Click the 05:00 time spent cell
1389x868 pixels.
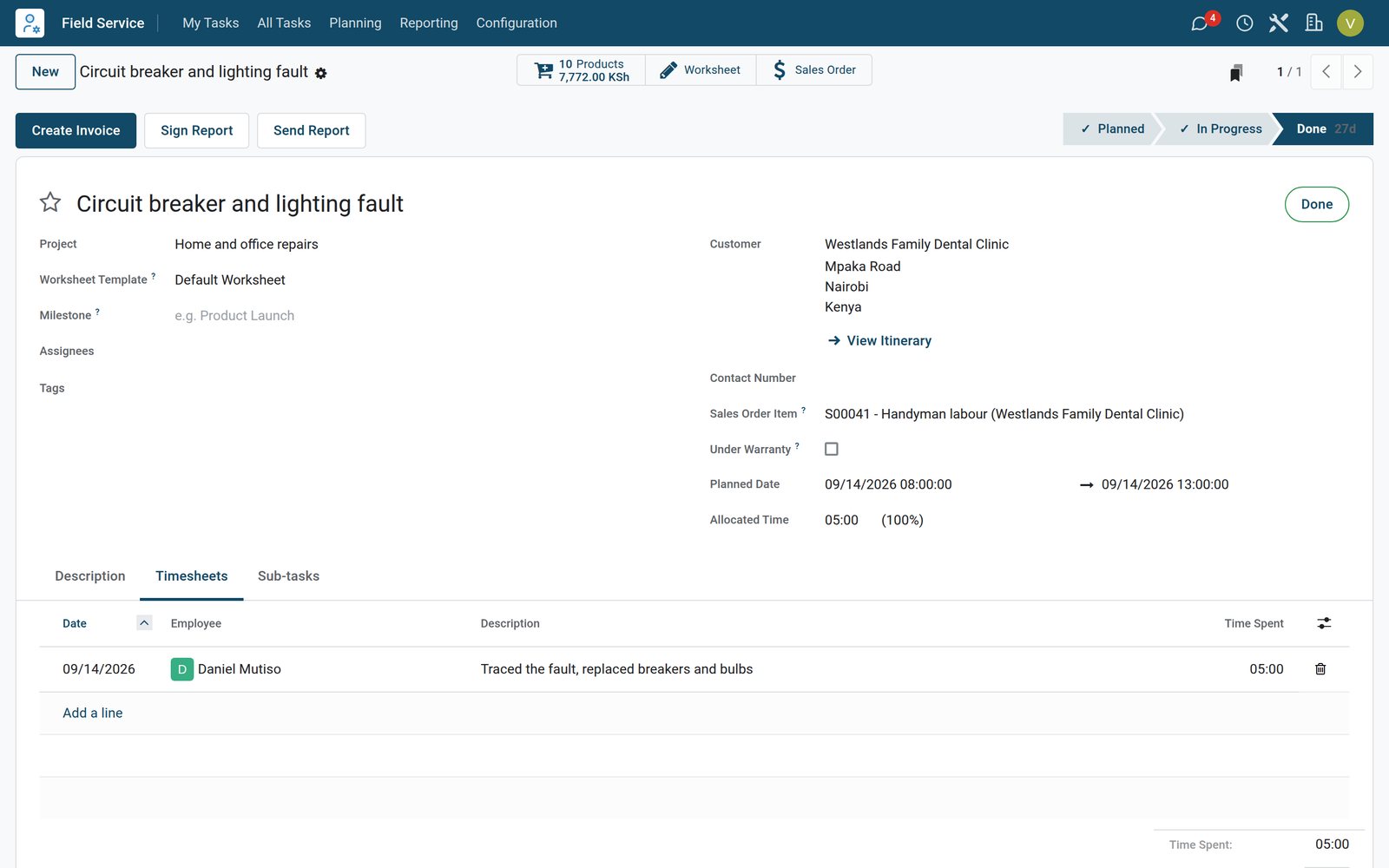pyautogui.click(x=1267, y=669)
